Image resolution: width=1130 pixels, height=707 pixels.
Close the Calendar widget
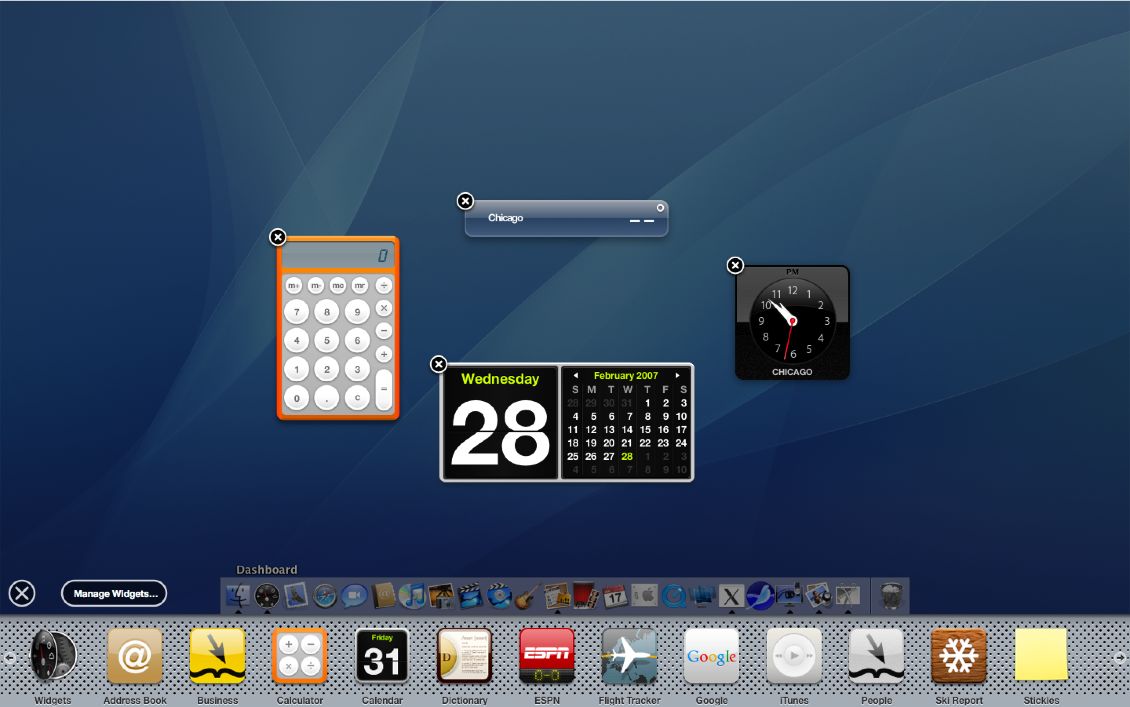click(x=438, y=364)
